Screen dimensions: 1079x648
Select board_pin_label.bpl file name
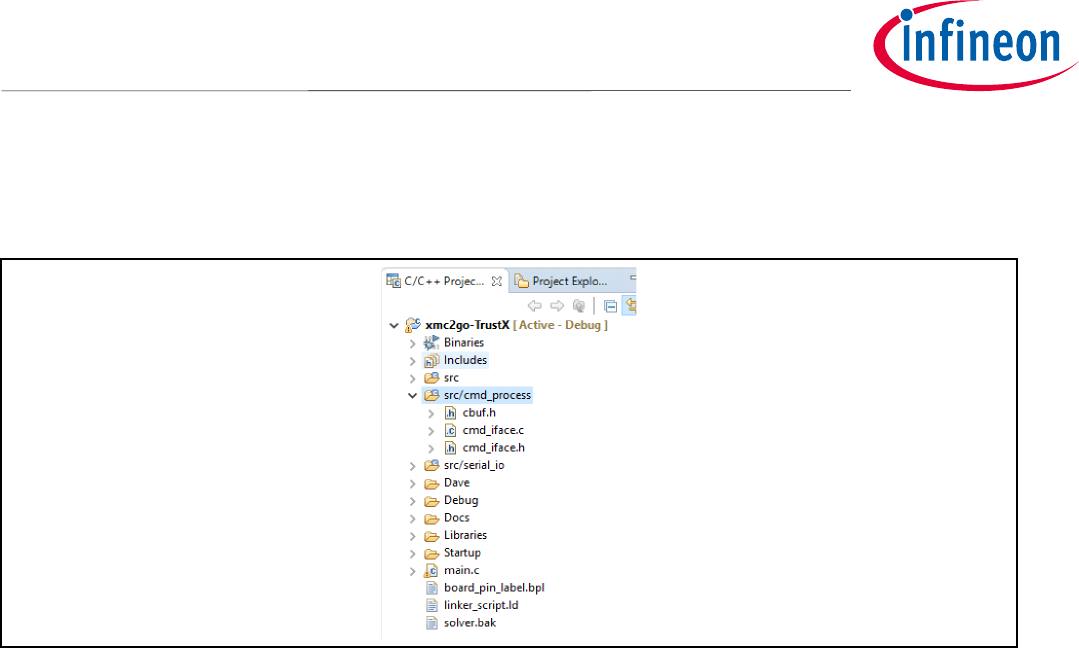[494, 588]
